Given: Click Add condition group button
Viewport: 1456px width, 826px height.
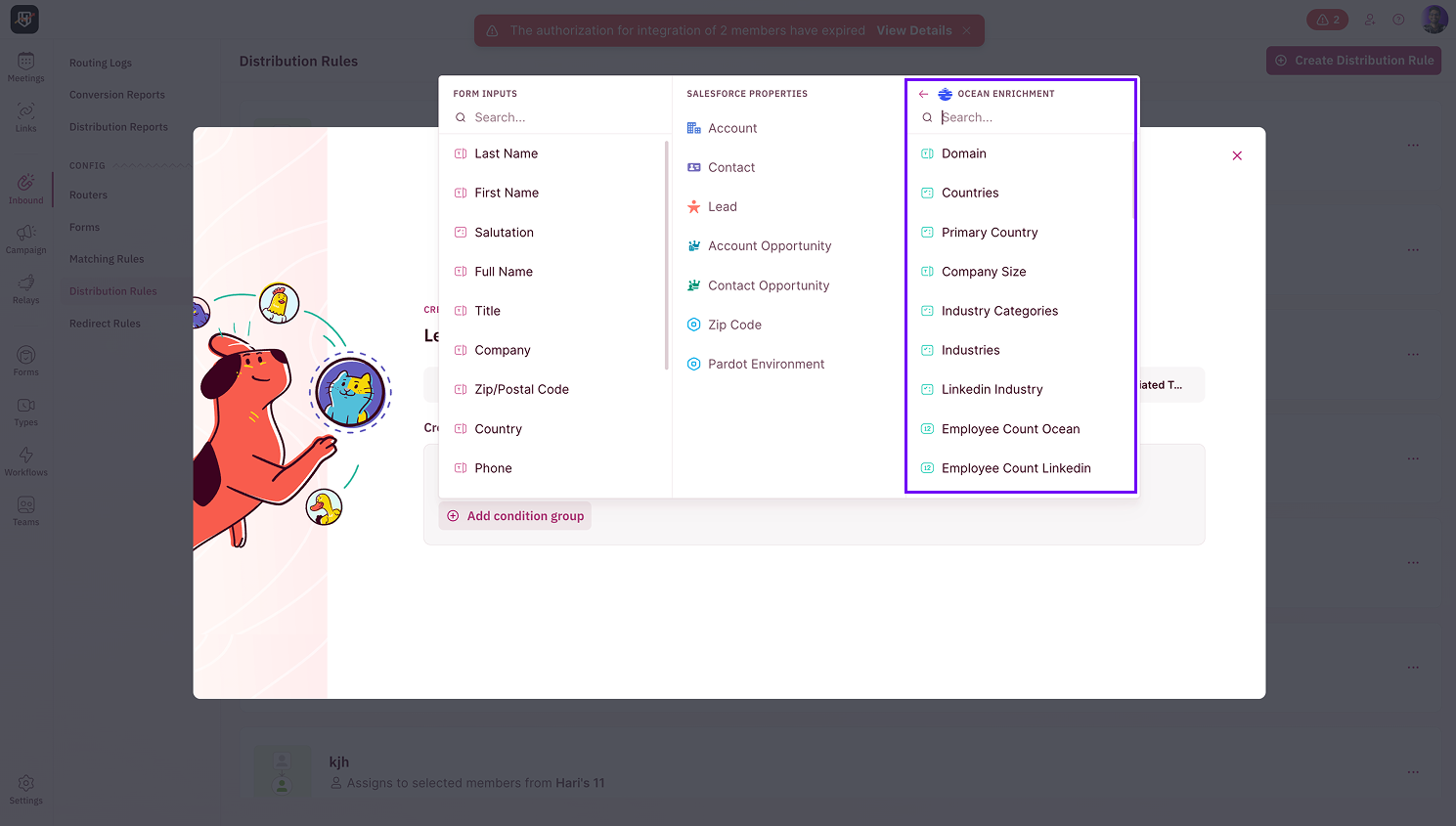Looking at the screenshot, I should pyautogui.click(x=515, y=516).
